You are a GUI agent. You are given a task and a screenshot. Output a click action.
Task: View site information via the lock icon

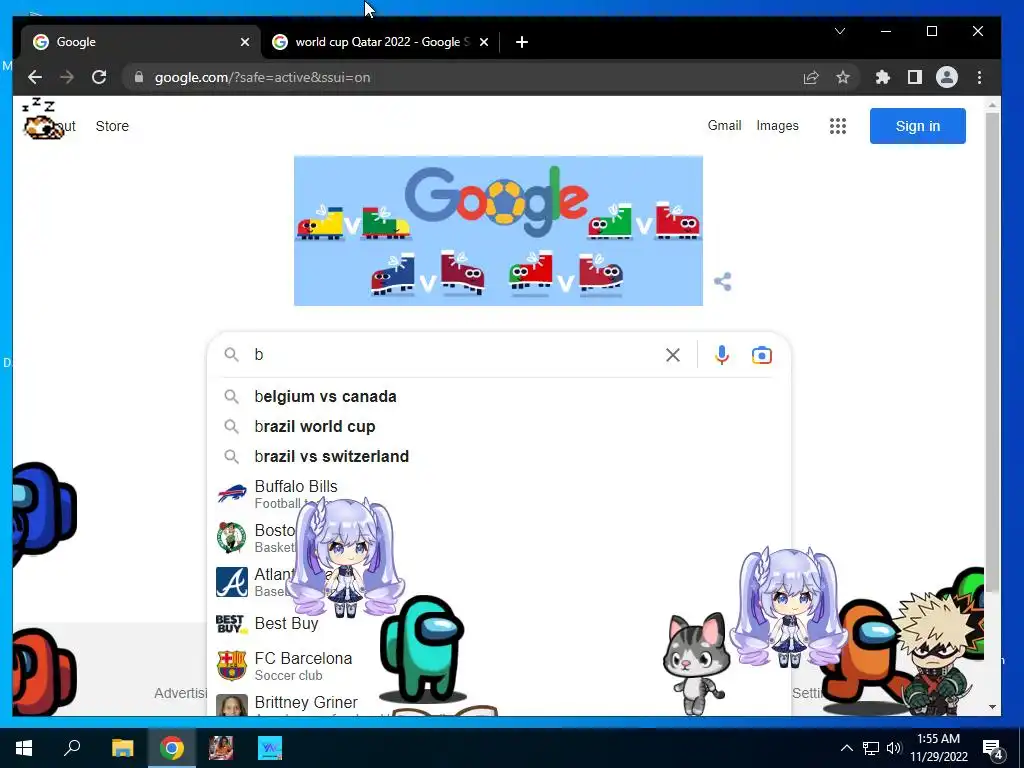[x=138, y=77]
